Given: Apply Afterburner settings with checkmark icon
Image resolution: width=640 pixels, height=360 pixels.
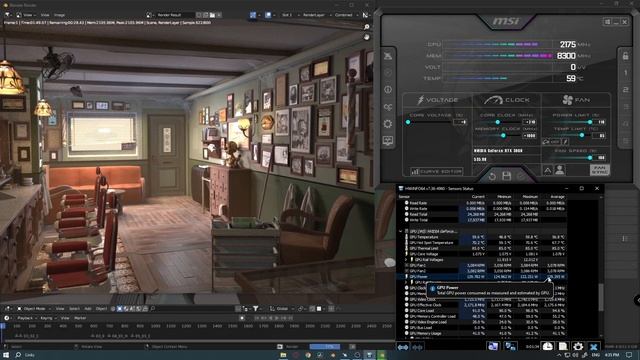Looking at the screenshot, I should click(521, 176).
